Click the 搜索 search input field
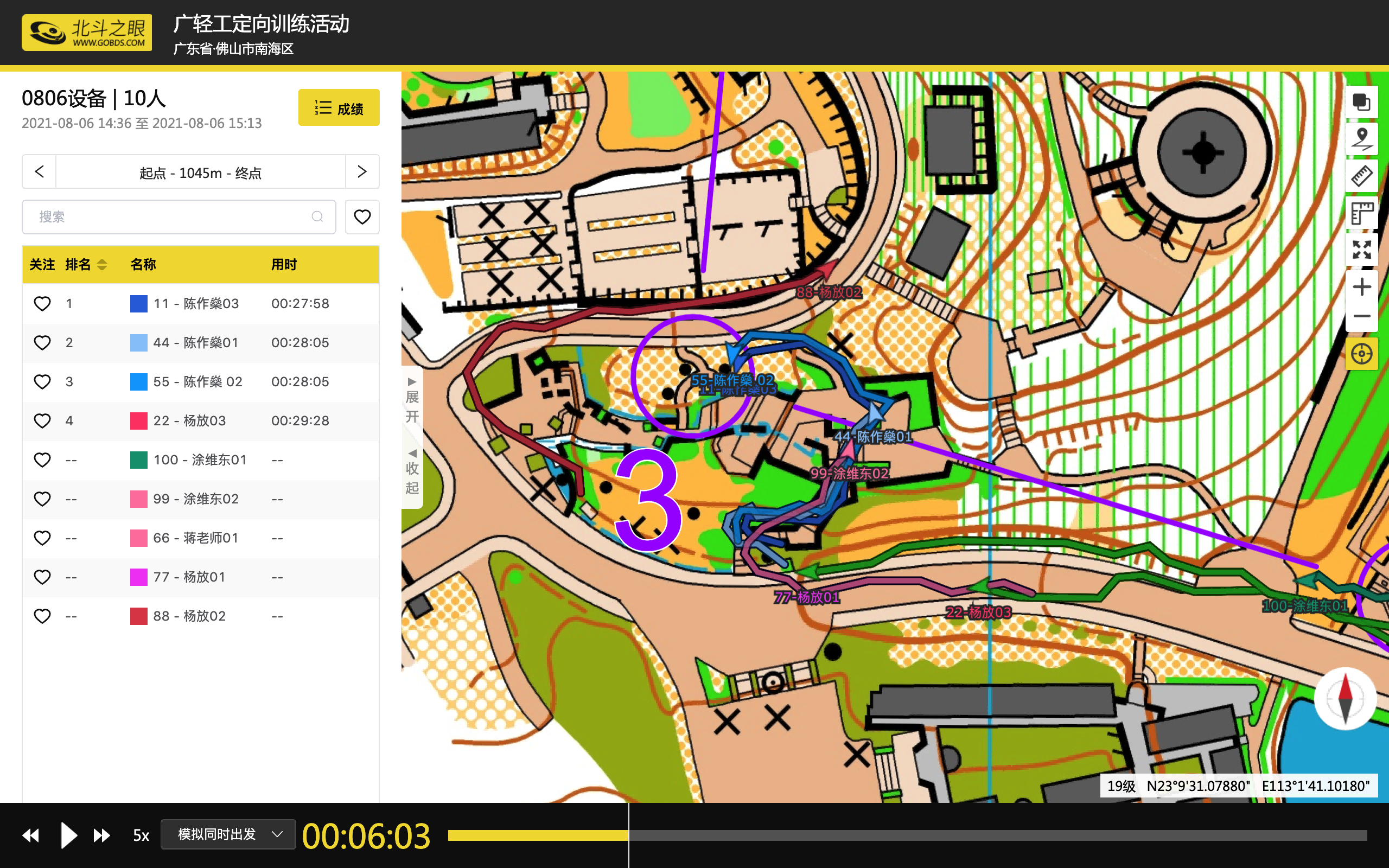 pyautogui.click(x=172, y=217)
